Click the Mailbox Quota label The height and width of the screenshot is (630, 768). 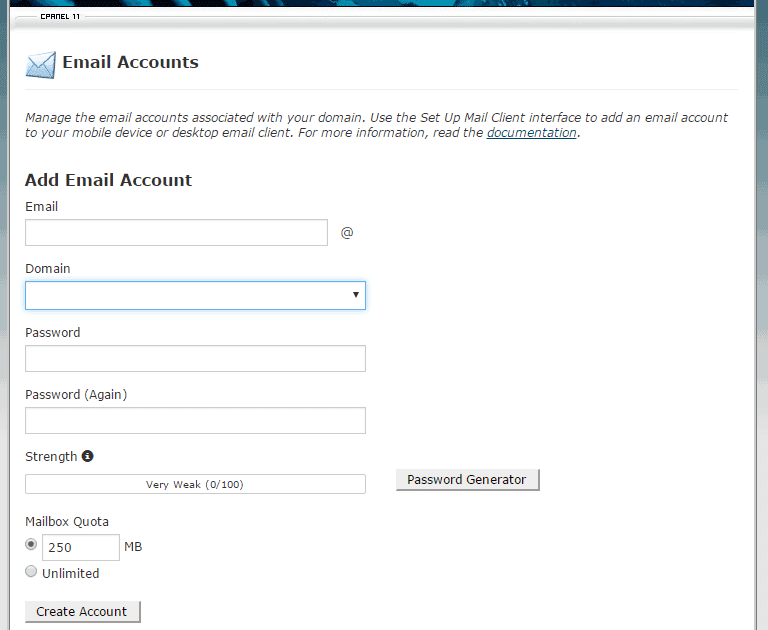point(67,521)
